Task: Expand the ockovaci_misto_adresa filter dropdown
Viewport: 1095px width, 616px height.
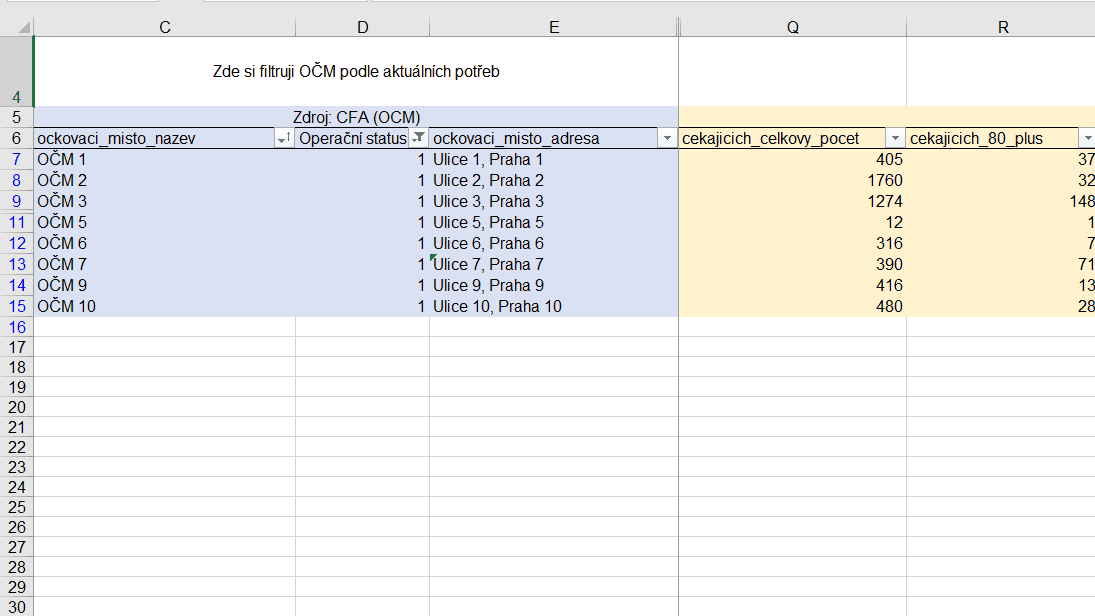Action: pyautogui.click(x=667, y=139)
